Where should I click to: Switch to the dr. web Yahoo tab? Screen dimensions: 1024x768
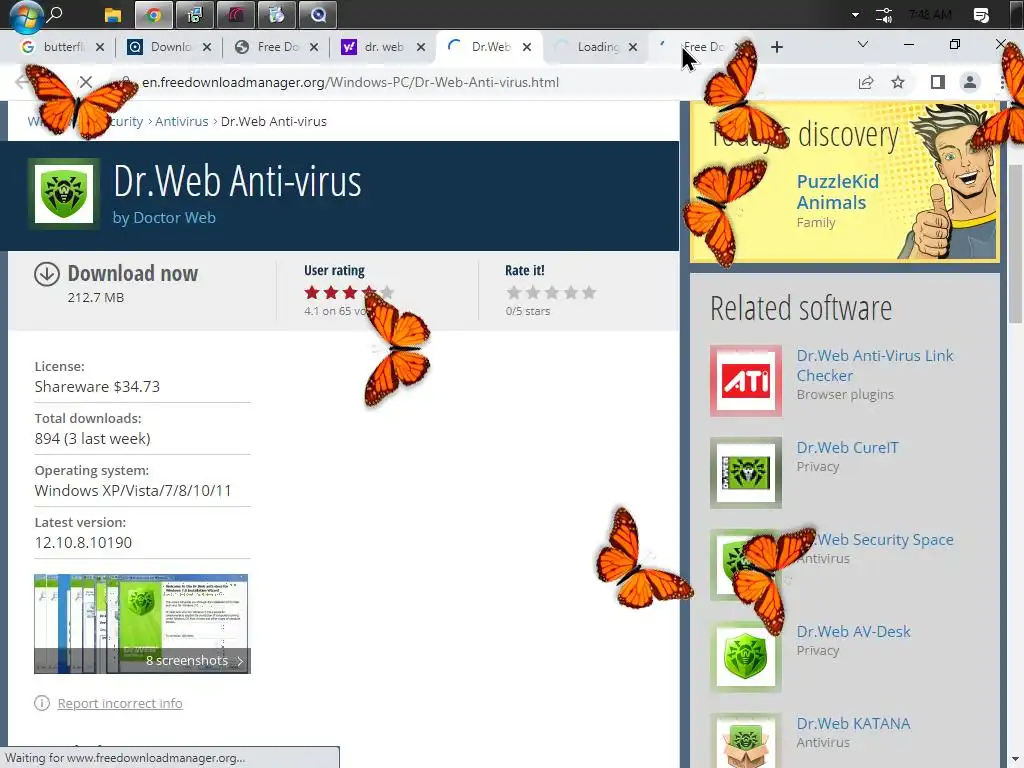[x=383, y=47]
